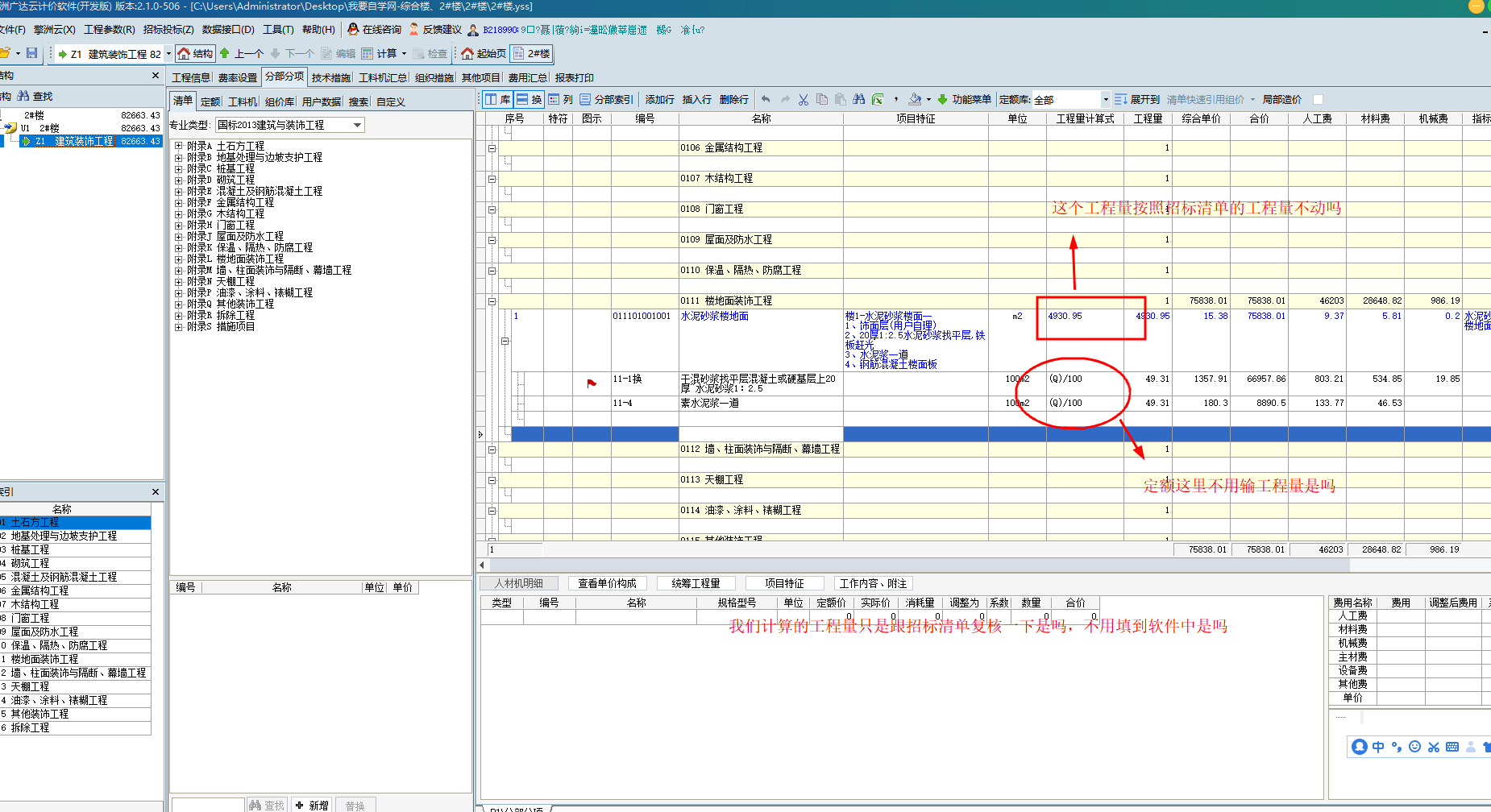Click the red flag on row 11-1换
Viewport: 1491px width, 812px height.
pyautogui.click(x=592, y=383)
